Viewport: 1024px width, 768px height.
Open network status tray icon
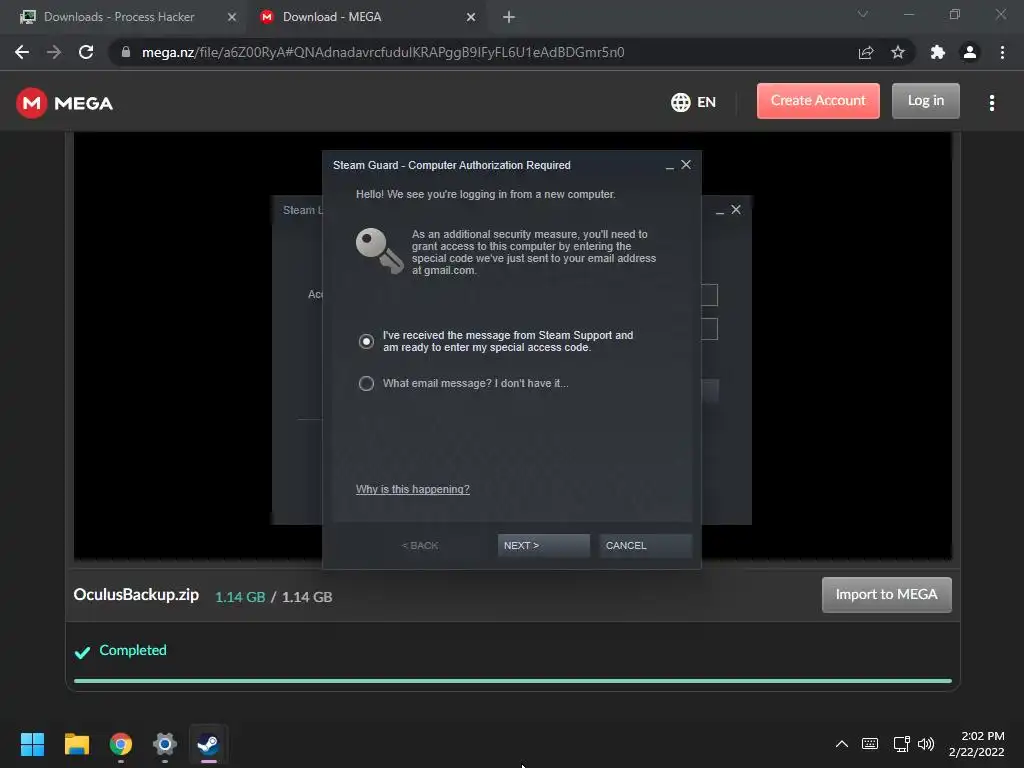point(901,744)
